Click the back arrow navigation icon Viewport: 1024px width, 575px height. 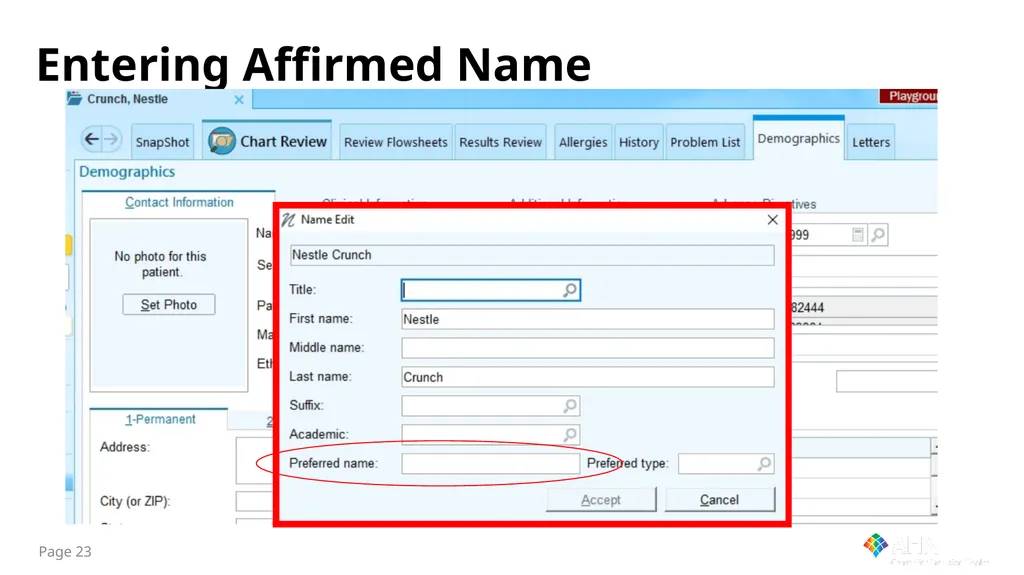point(92,139)
